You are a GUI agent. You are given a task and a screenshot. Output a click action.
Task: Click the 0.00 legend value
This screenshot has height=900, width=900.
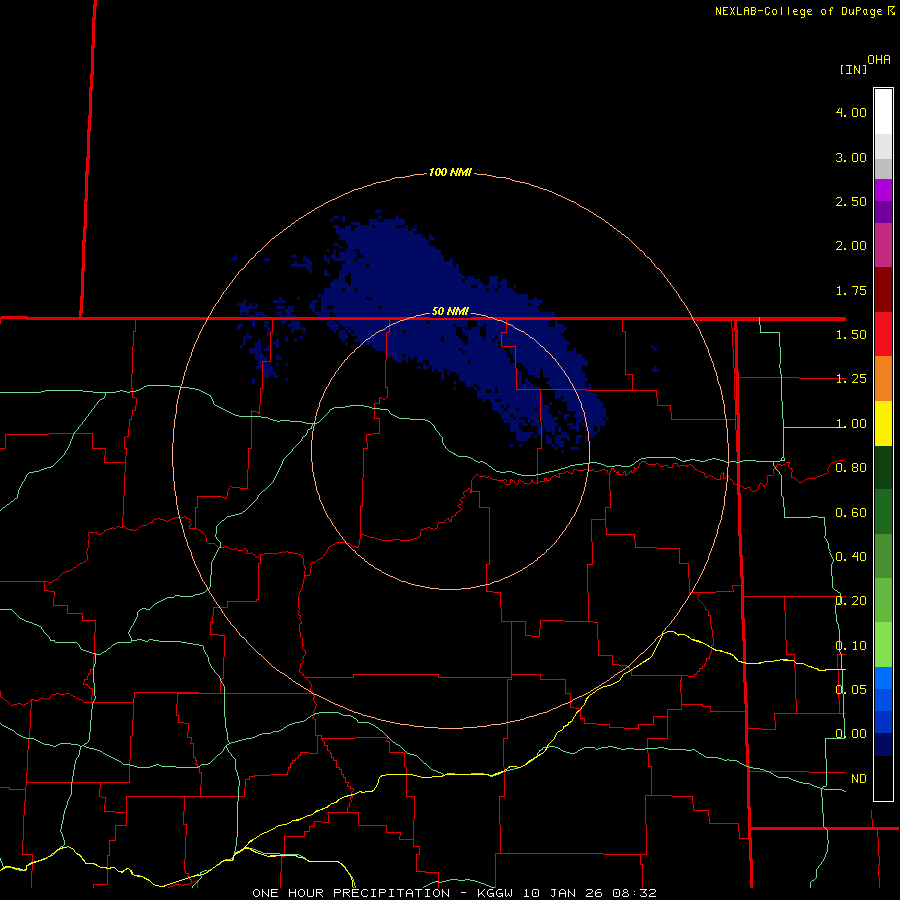[x=851, y=734]
